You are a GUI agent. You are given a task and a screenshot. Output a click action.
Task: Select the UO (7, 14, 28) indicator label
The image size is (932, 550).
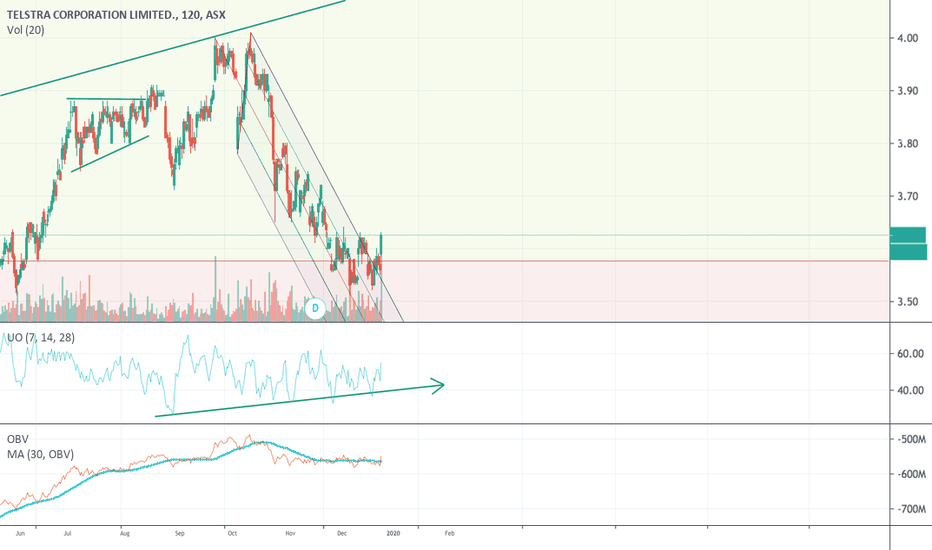40,338
